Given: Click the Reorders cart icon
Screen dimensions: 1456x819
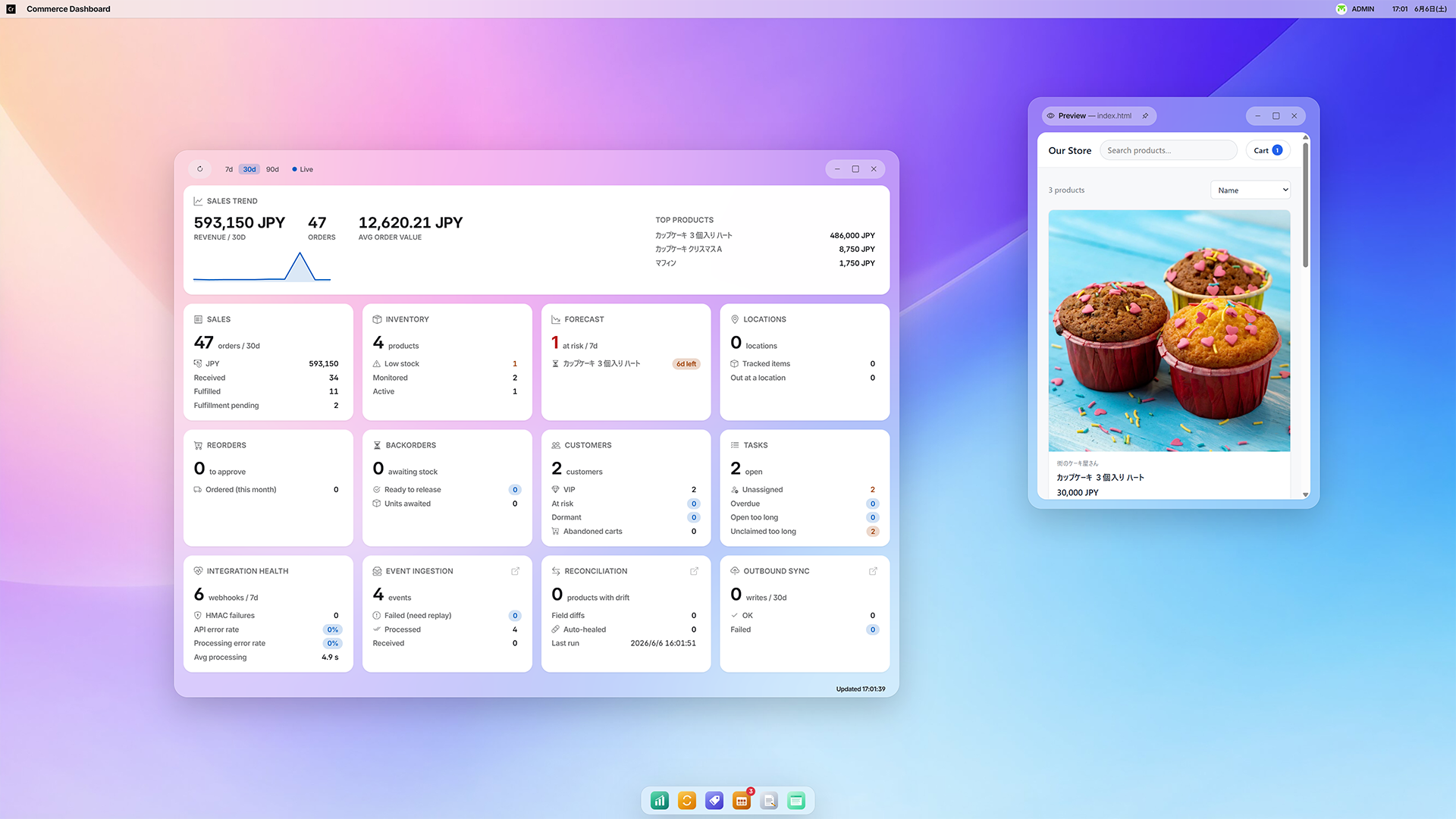Looking at the screenshot, I should pos(198,445).
